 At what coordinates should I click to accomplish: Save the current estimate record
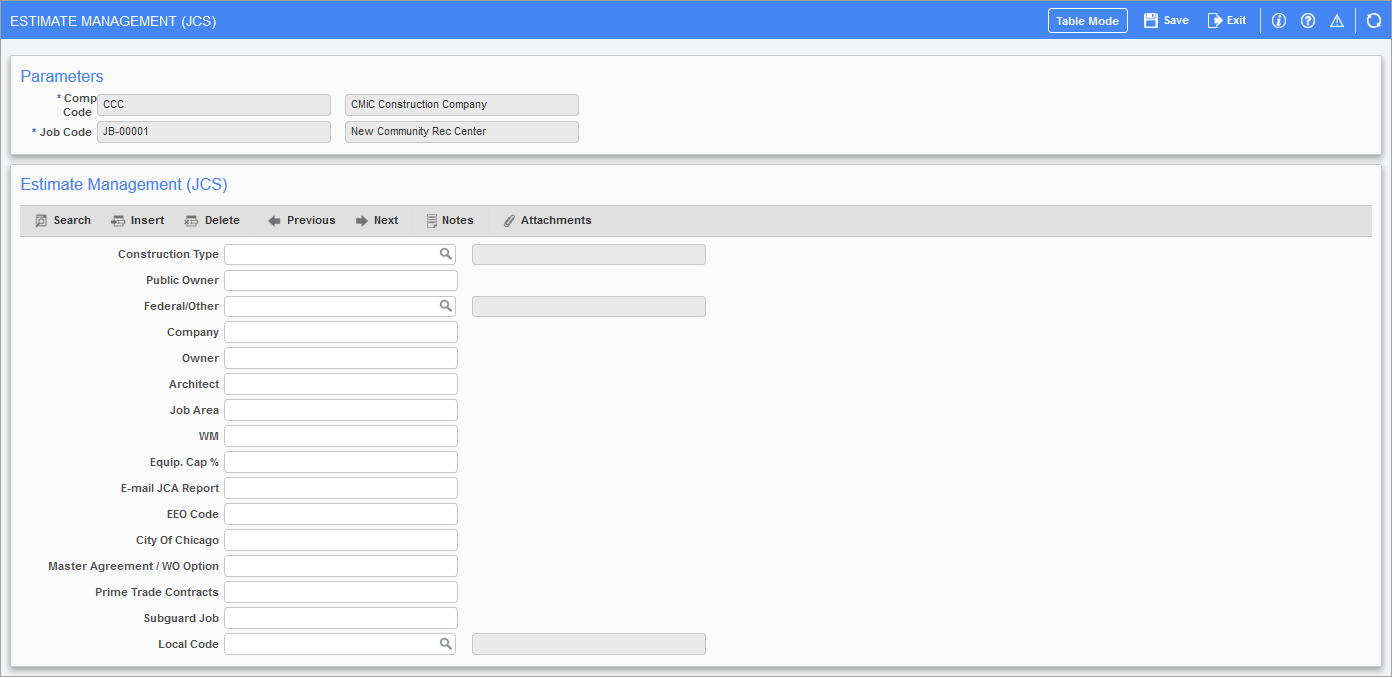pyautogui.click(x=1164, y=19)
